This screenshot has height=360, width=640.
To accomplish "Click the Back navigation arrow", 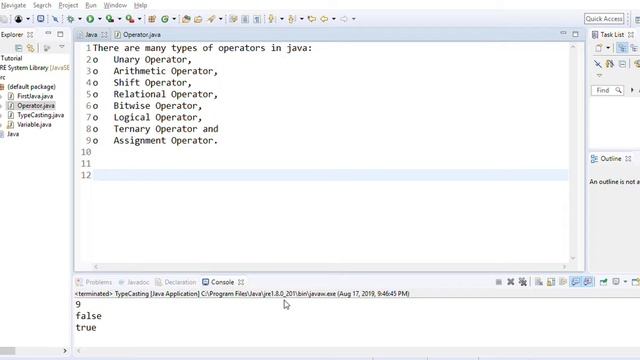I will coord(324,19).
